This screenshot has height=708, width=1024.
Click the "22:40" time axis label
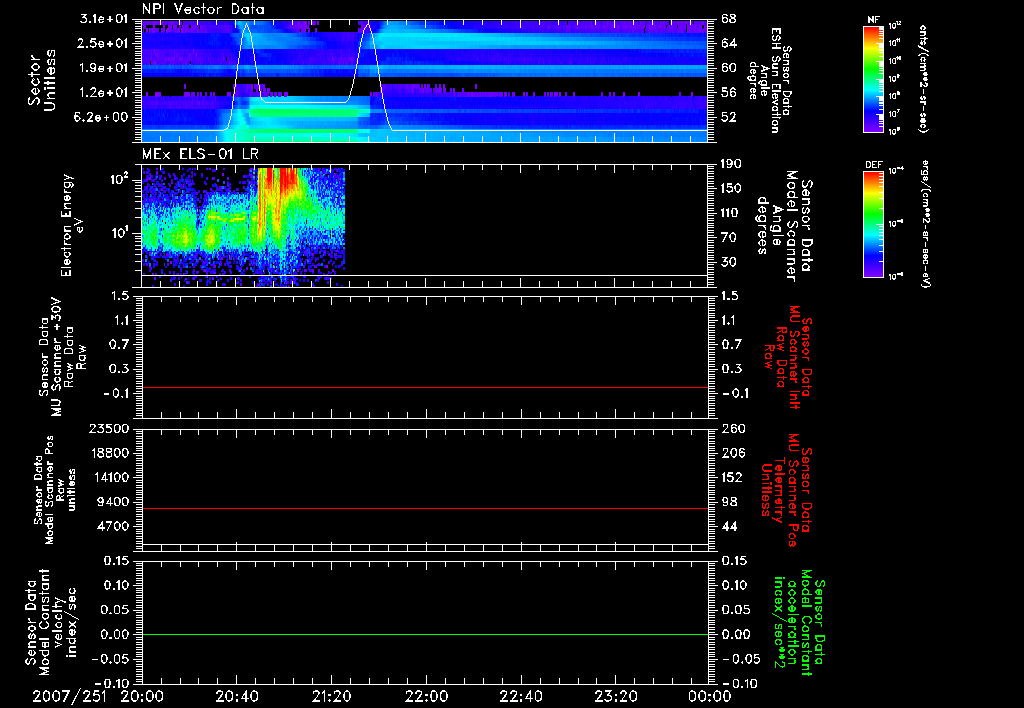click(x=520, y=696)
